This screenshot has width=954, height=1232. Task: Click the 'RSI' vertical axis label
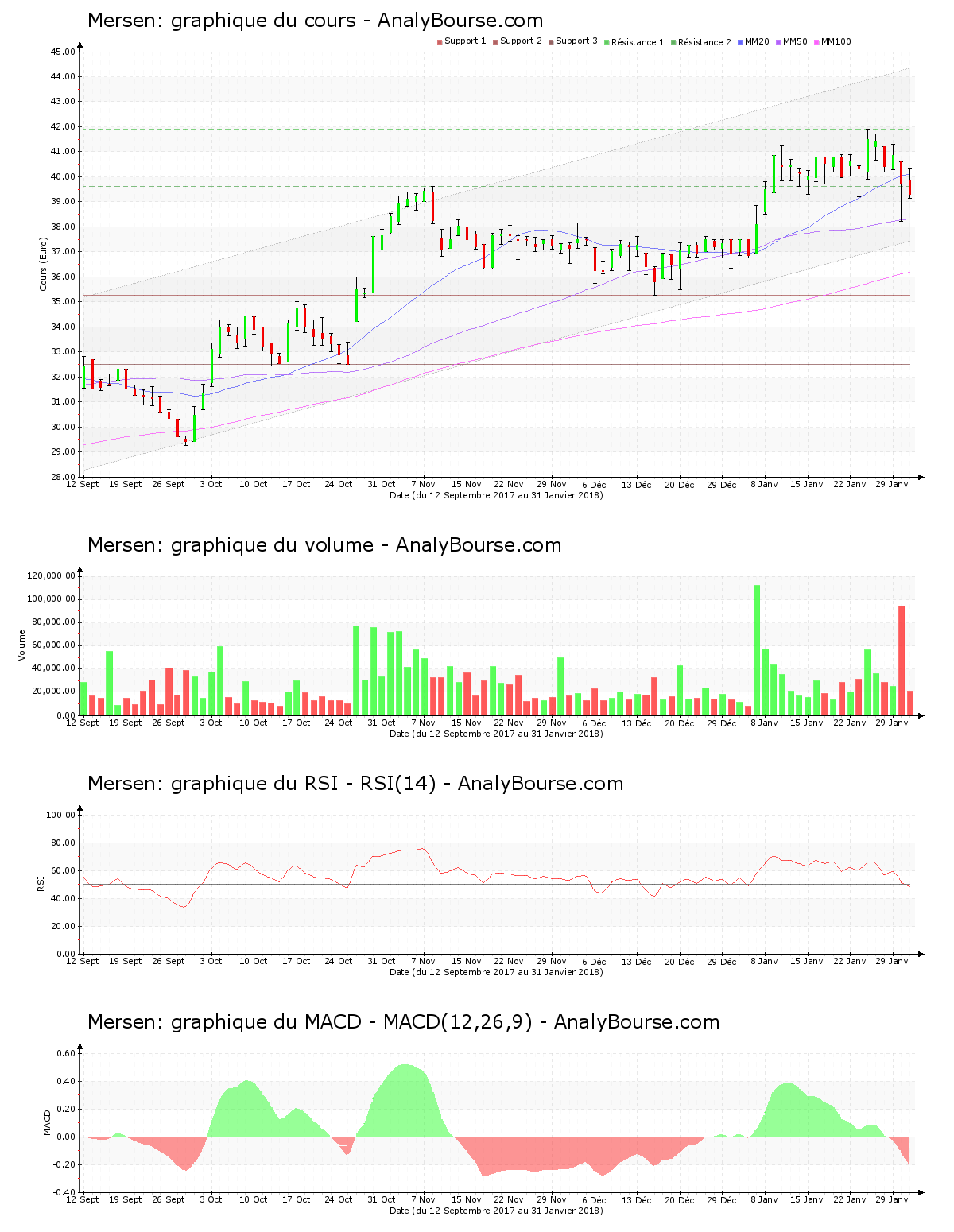pos(41,883)
